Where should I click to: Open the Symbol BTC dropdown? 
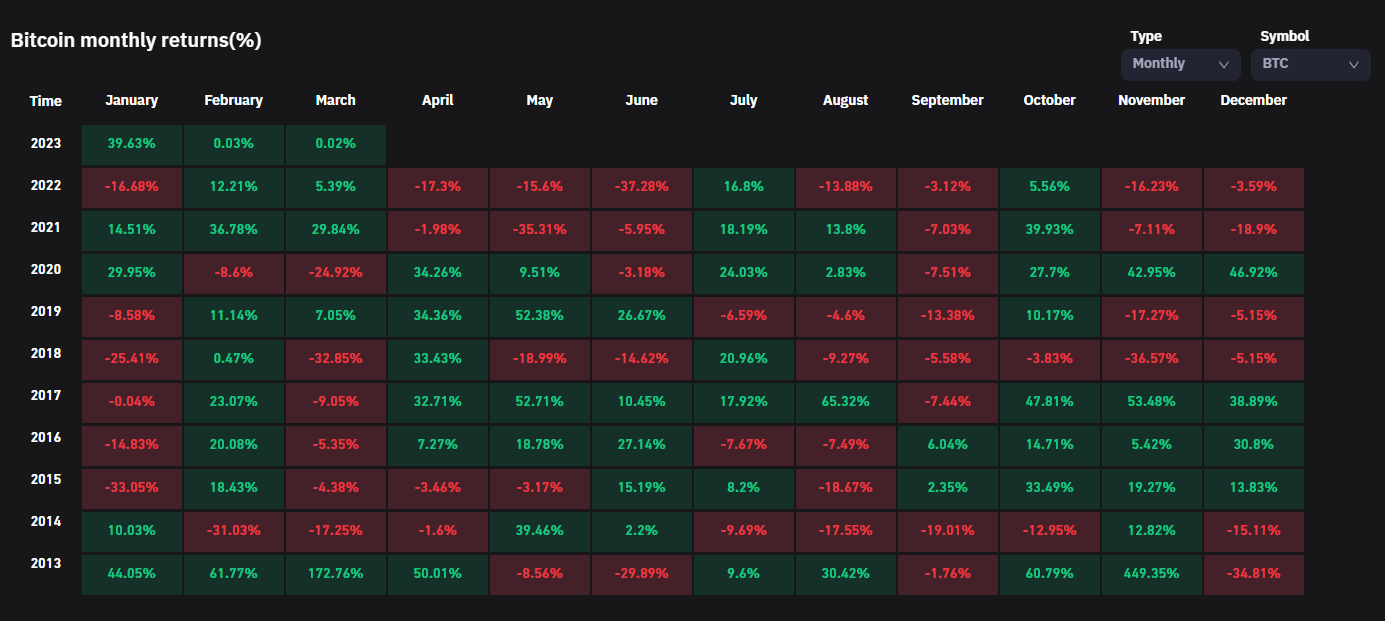click(x=1310, y=64)
